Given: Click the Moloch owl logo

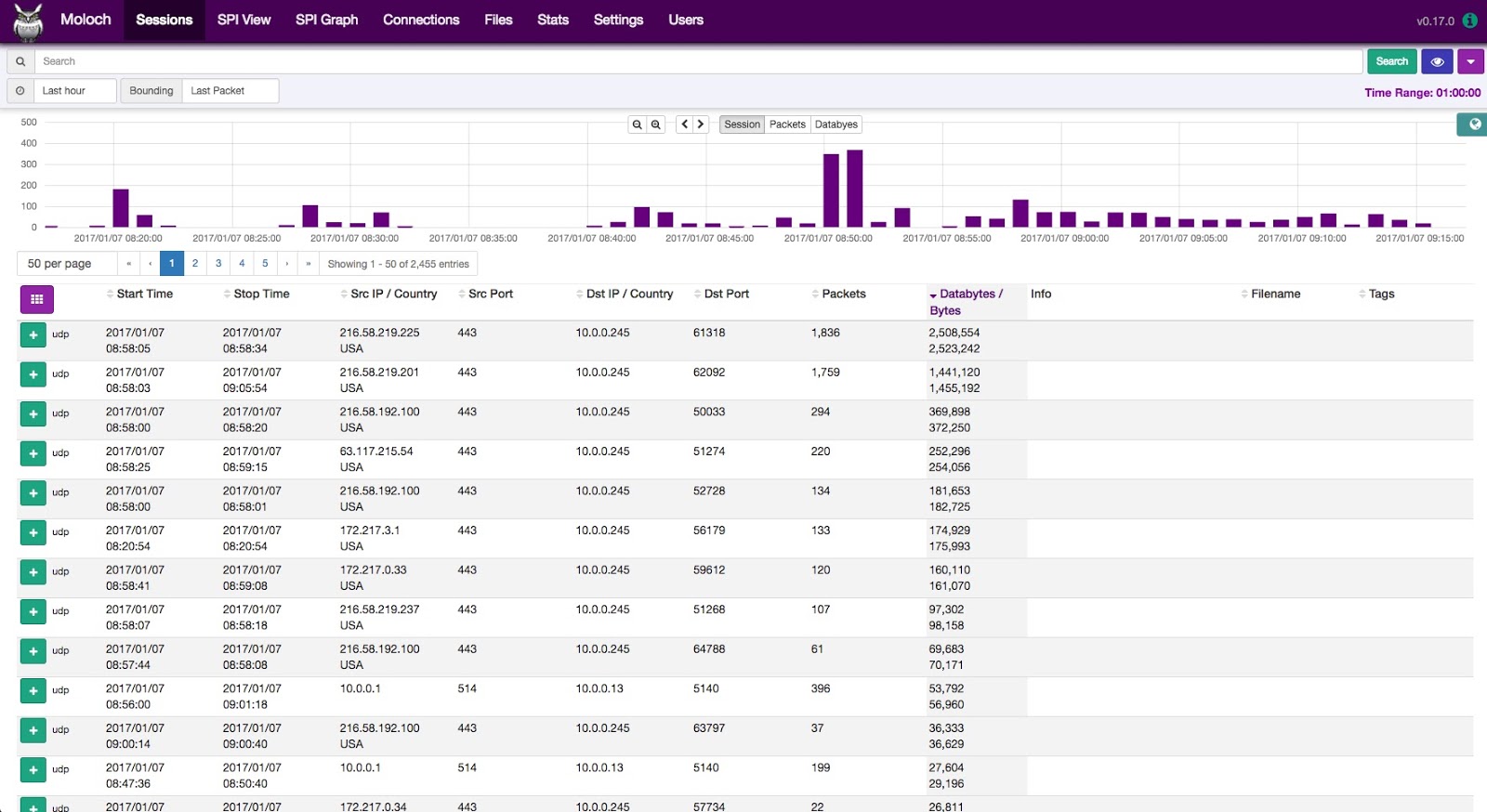Looking at the screenshot, I should (29, 22).
